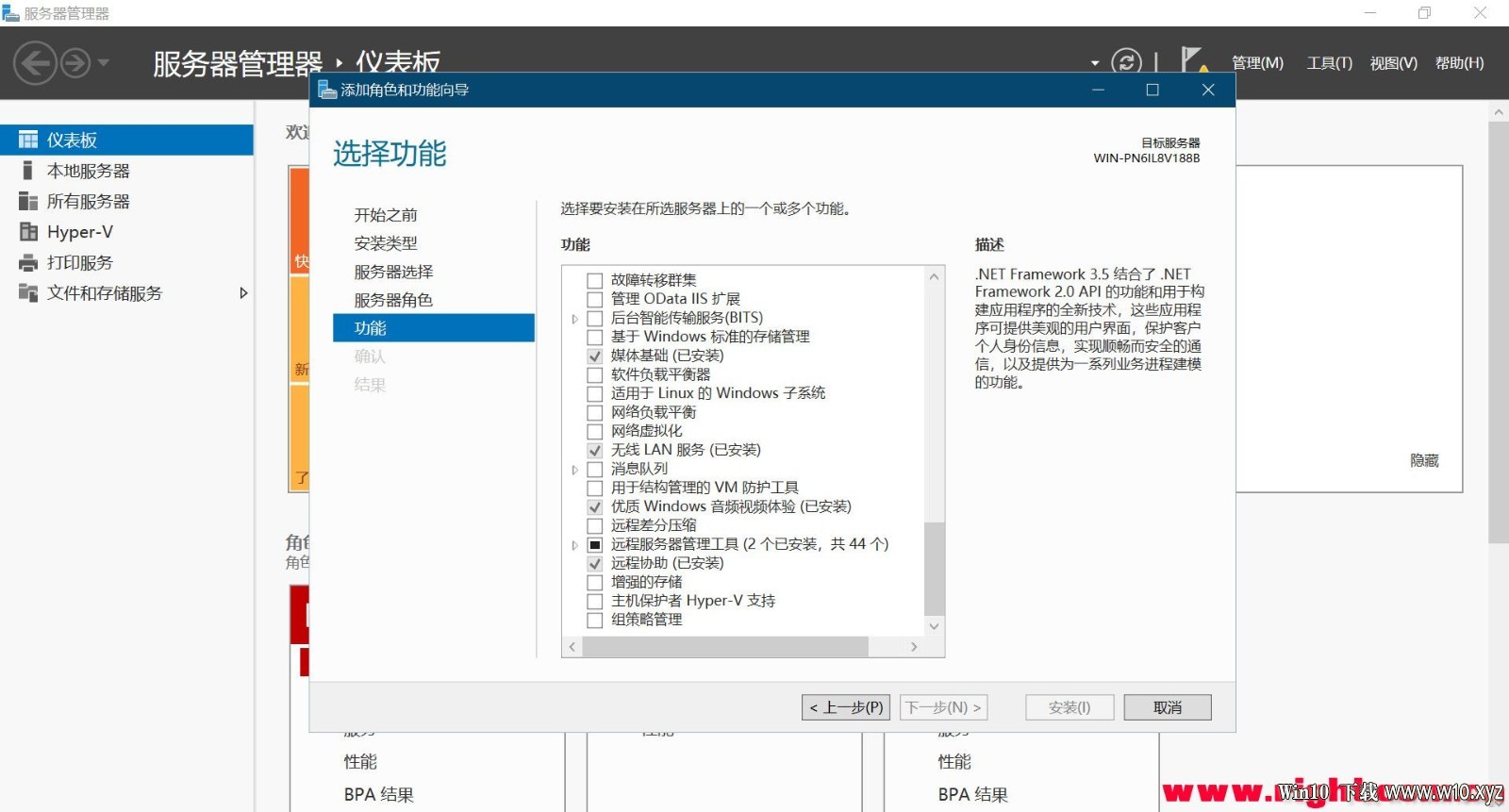Screen dimensions: 1509x812
Task: Click the 安装(I) button
Action: [x=1070, y=707]
